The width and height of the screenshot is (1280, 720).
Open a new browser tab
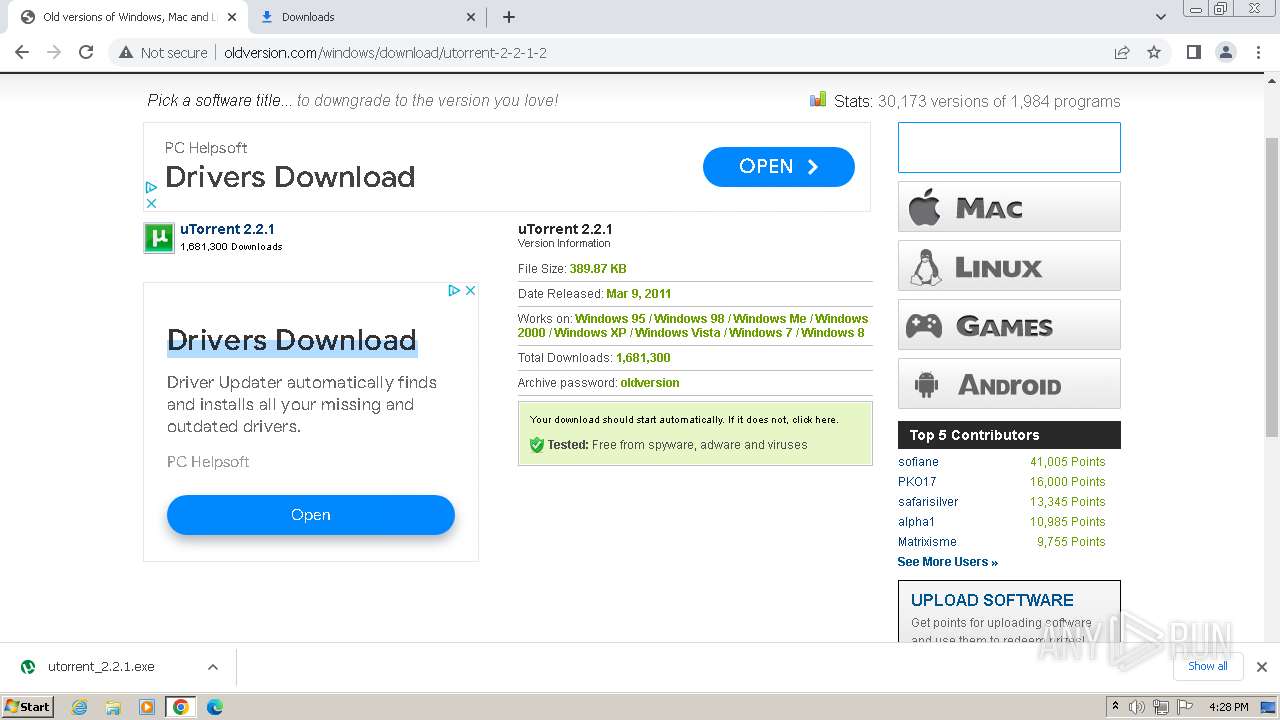(509, 17)
